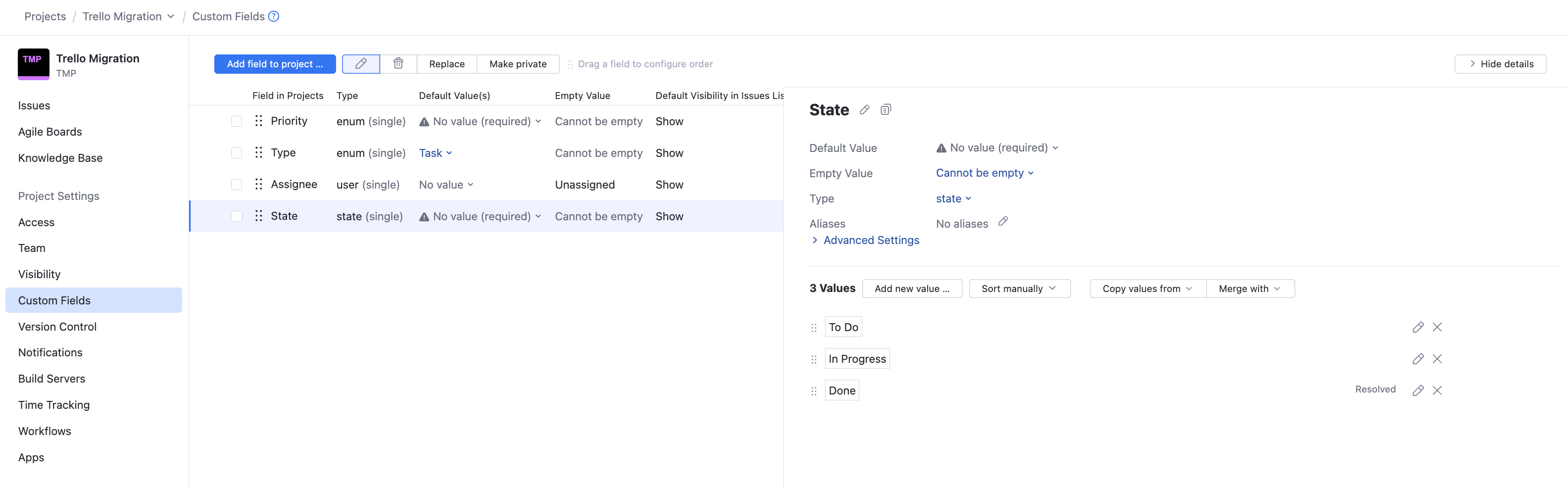Click the pencil icon next to the State heading
This screenshot has height=488, width=1568.
(864, 109)
